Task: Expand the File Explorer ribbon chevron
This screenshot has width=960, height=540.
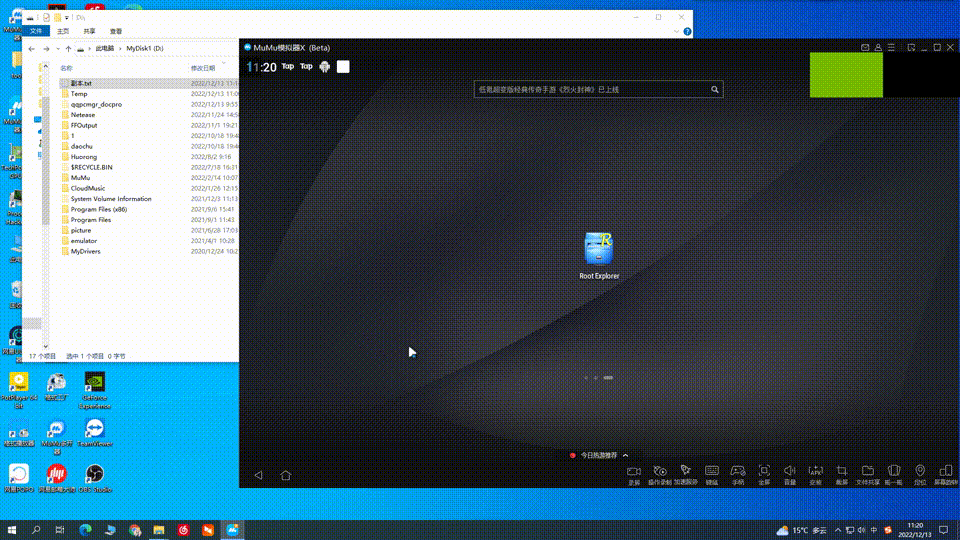Action: point(676,31)
